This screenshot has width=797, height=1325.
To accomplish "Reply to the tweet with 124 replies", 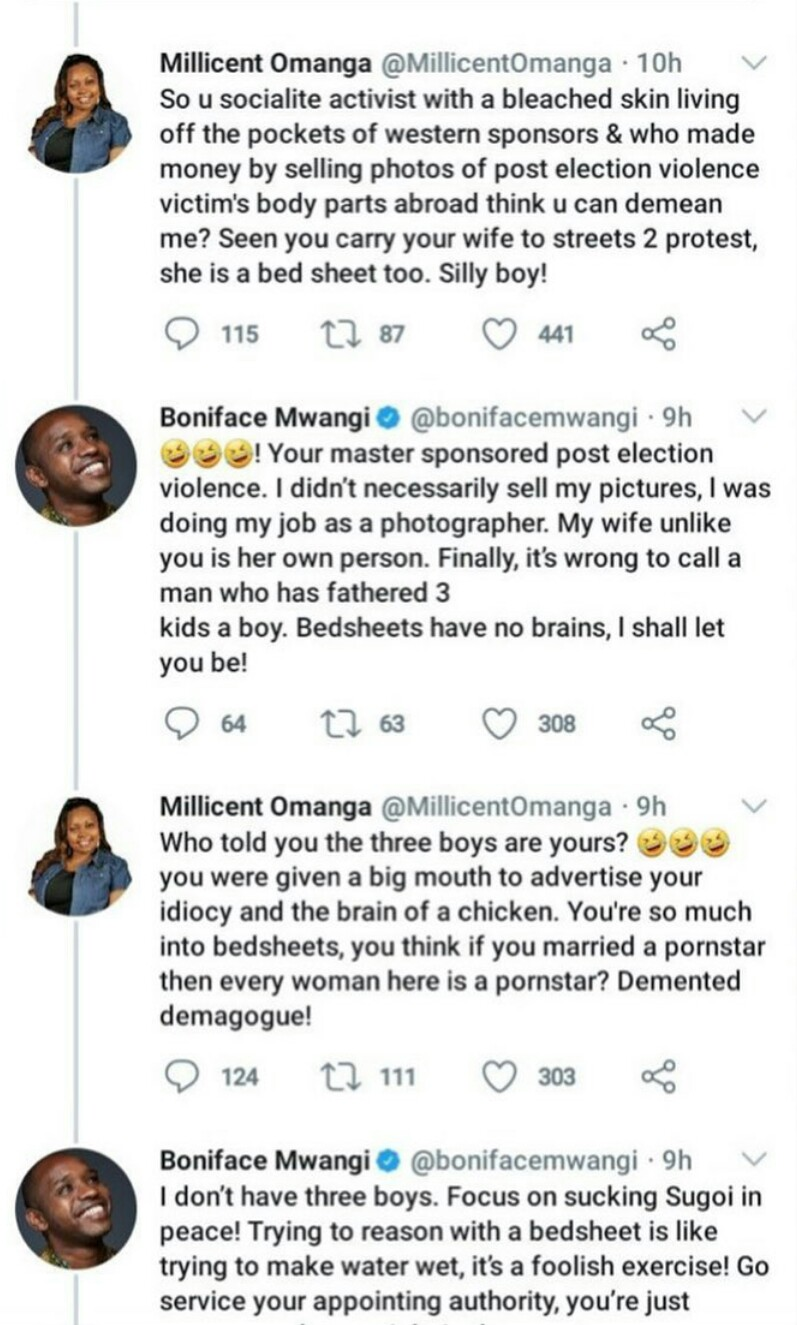I will pos(181,1076).
